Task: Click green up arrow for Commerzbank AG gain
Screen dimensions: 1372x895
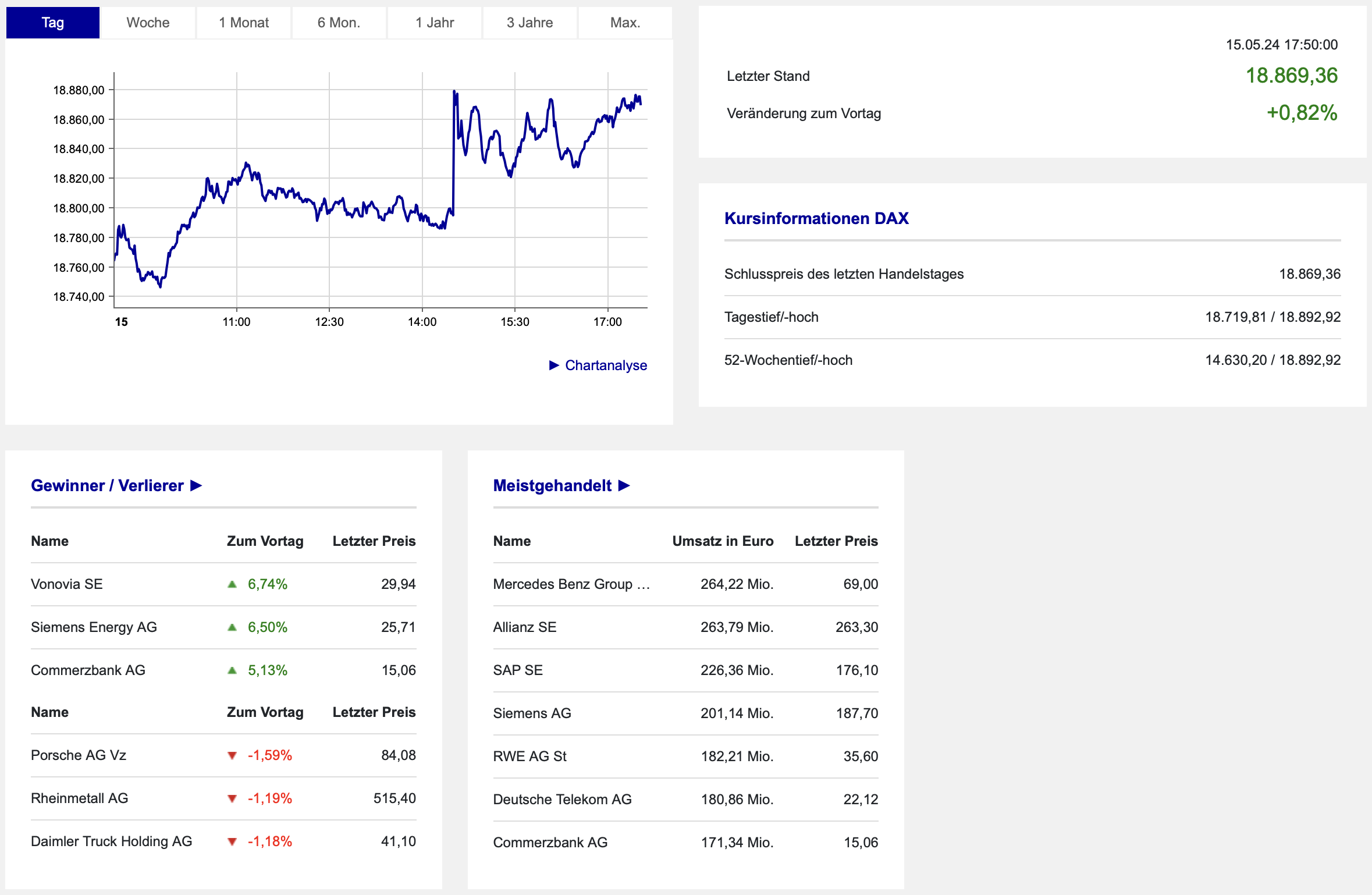Action: click(x=232, y=670)
